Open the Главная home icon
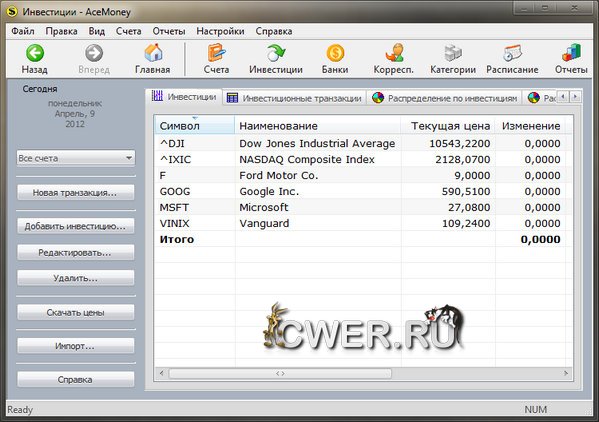Viewport: 599px width, 422px height. pos(153,53)
